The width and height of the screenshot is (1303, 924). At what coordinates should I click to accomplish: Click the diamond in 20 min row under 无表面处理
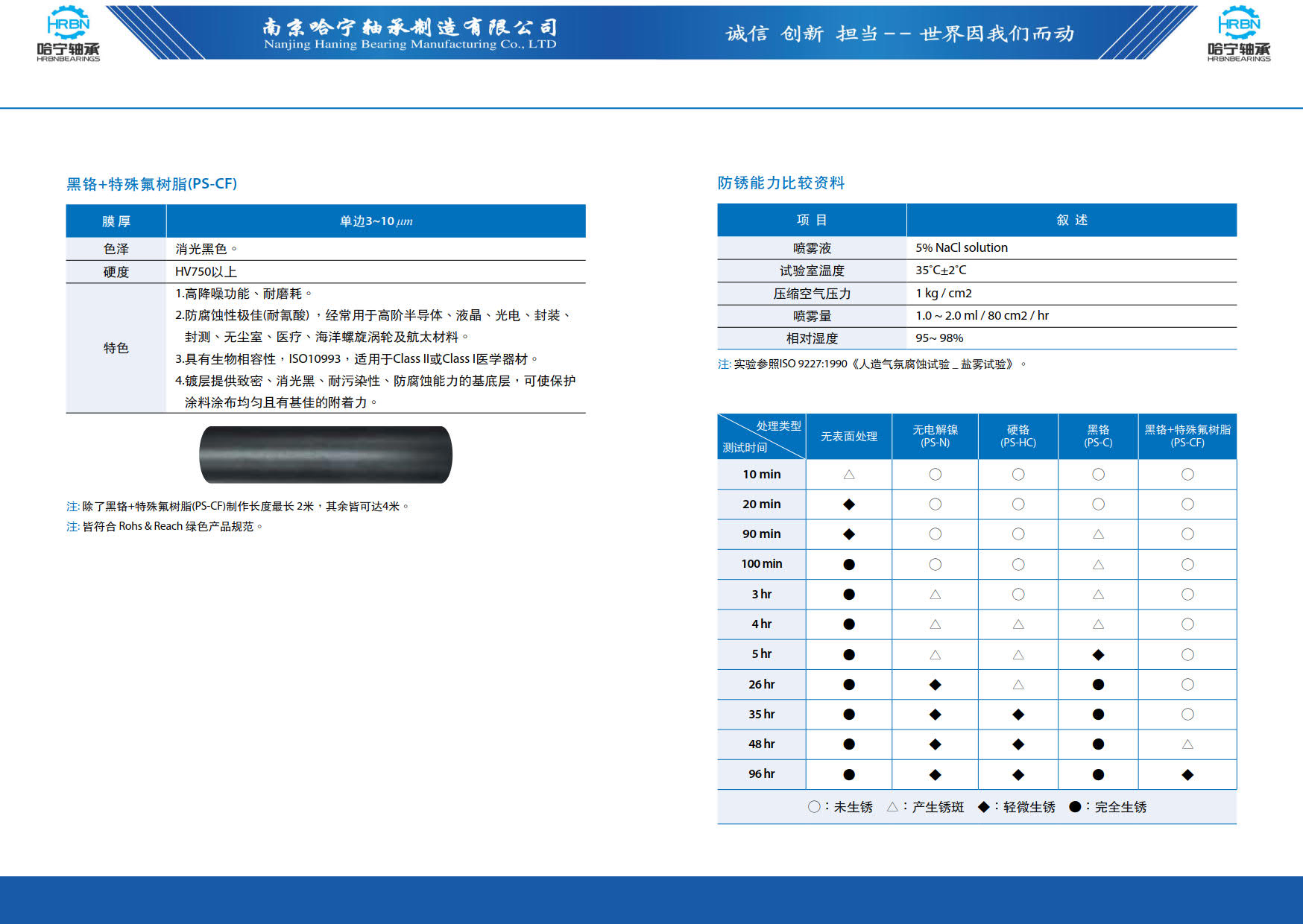click(x=848, y=504)
